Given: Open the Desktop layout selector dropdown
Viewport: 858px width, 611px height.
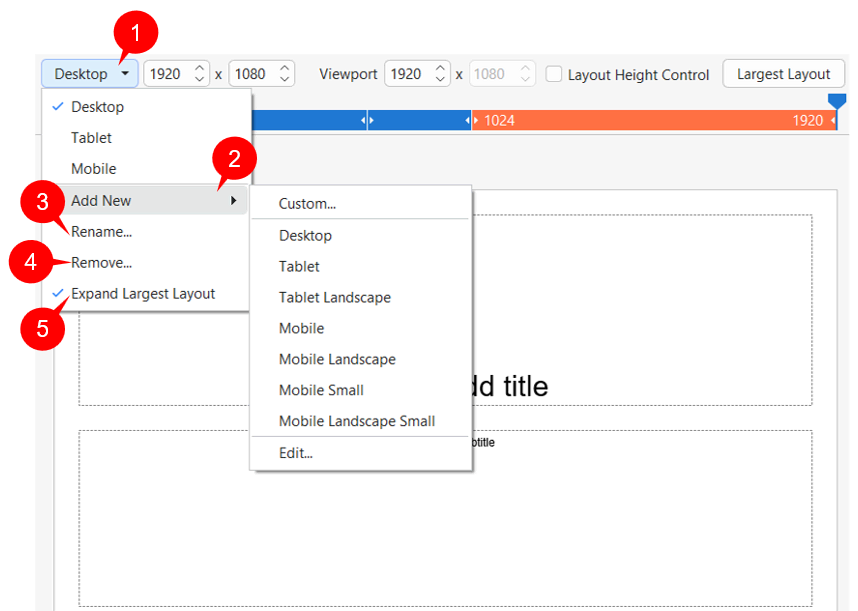Looking at the screenshot, I should (x=89, y=73).
